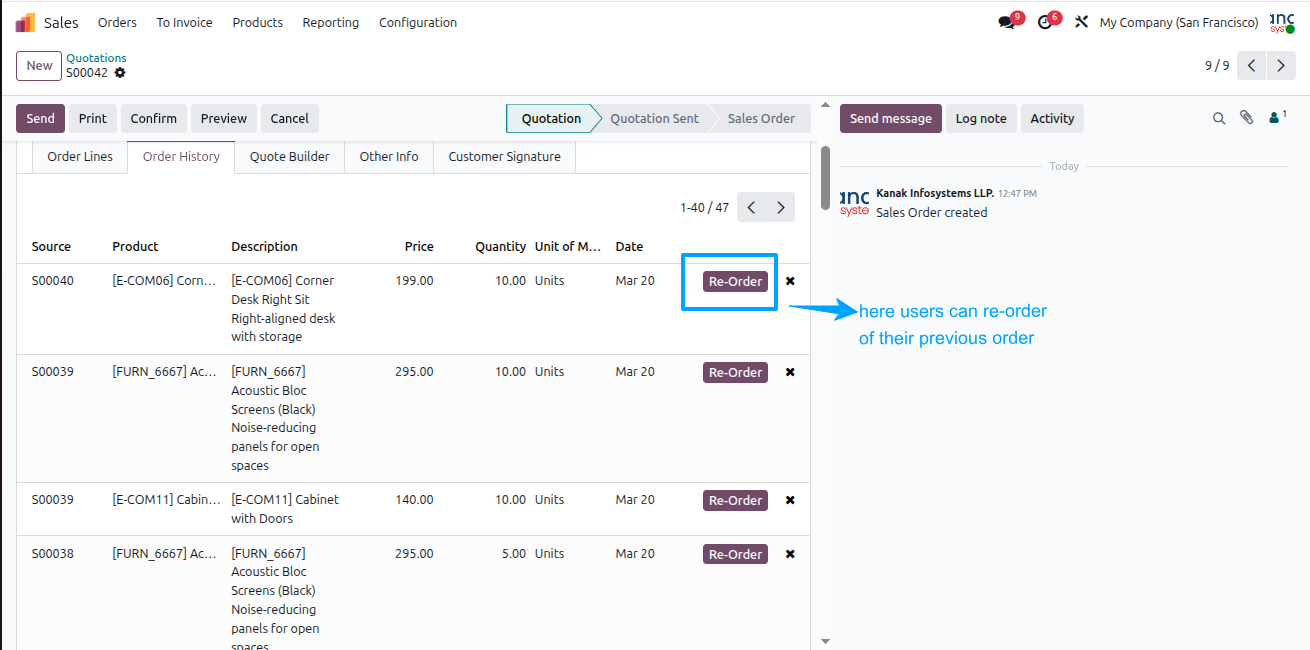Re-Order the S00039 Acoustic Bloc Screens line

tap(735, 373)
